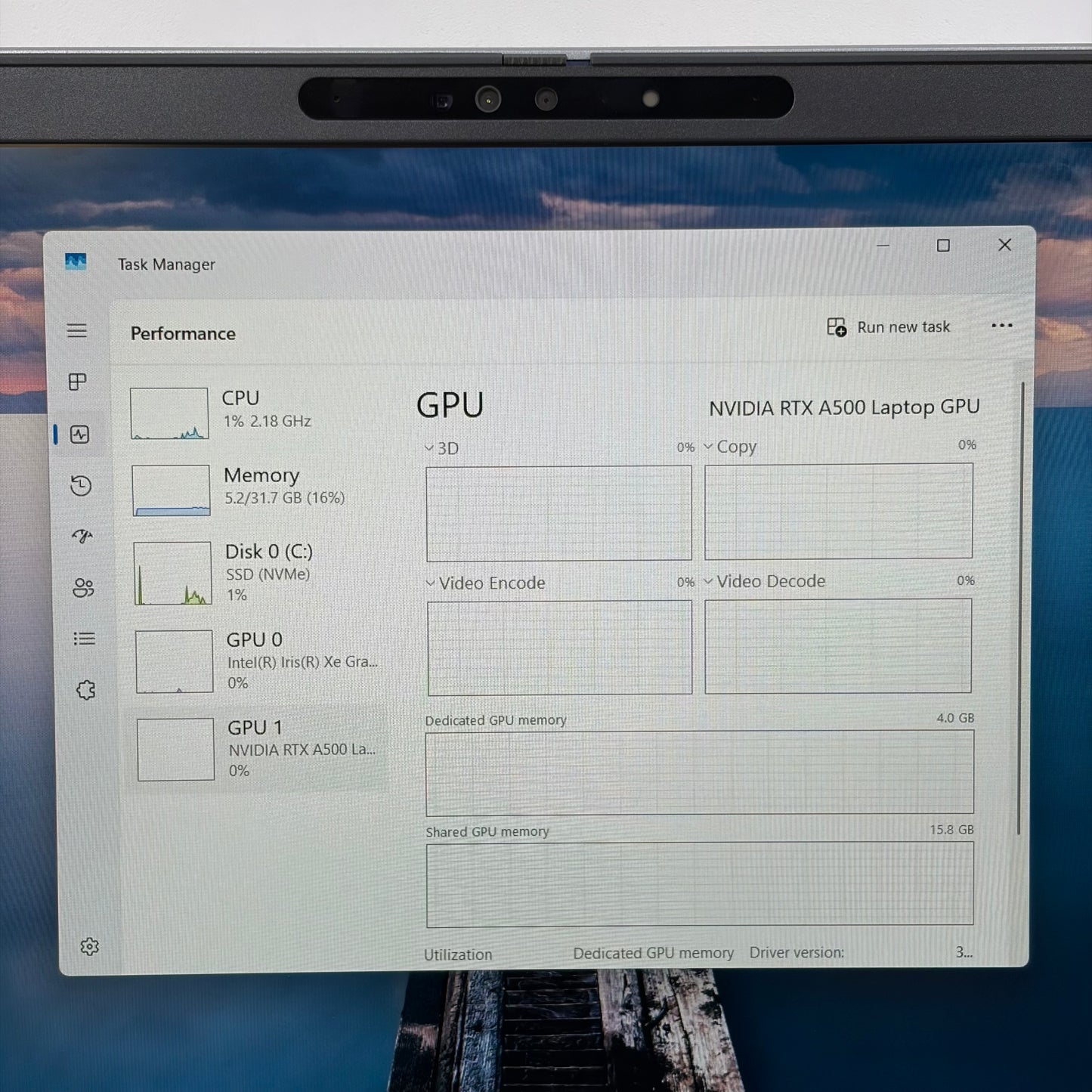Click the CPU usage mini graph
The height and width of the screenshot is (1092, 1092).
tap(169, 413)
